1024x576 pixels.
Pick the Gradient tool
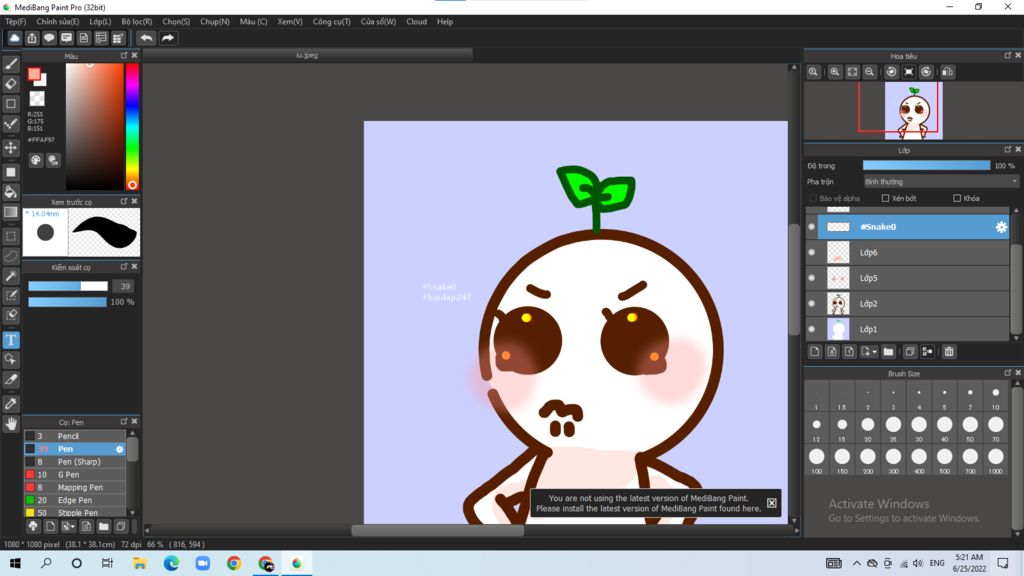11,212
